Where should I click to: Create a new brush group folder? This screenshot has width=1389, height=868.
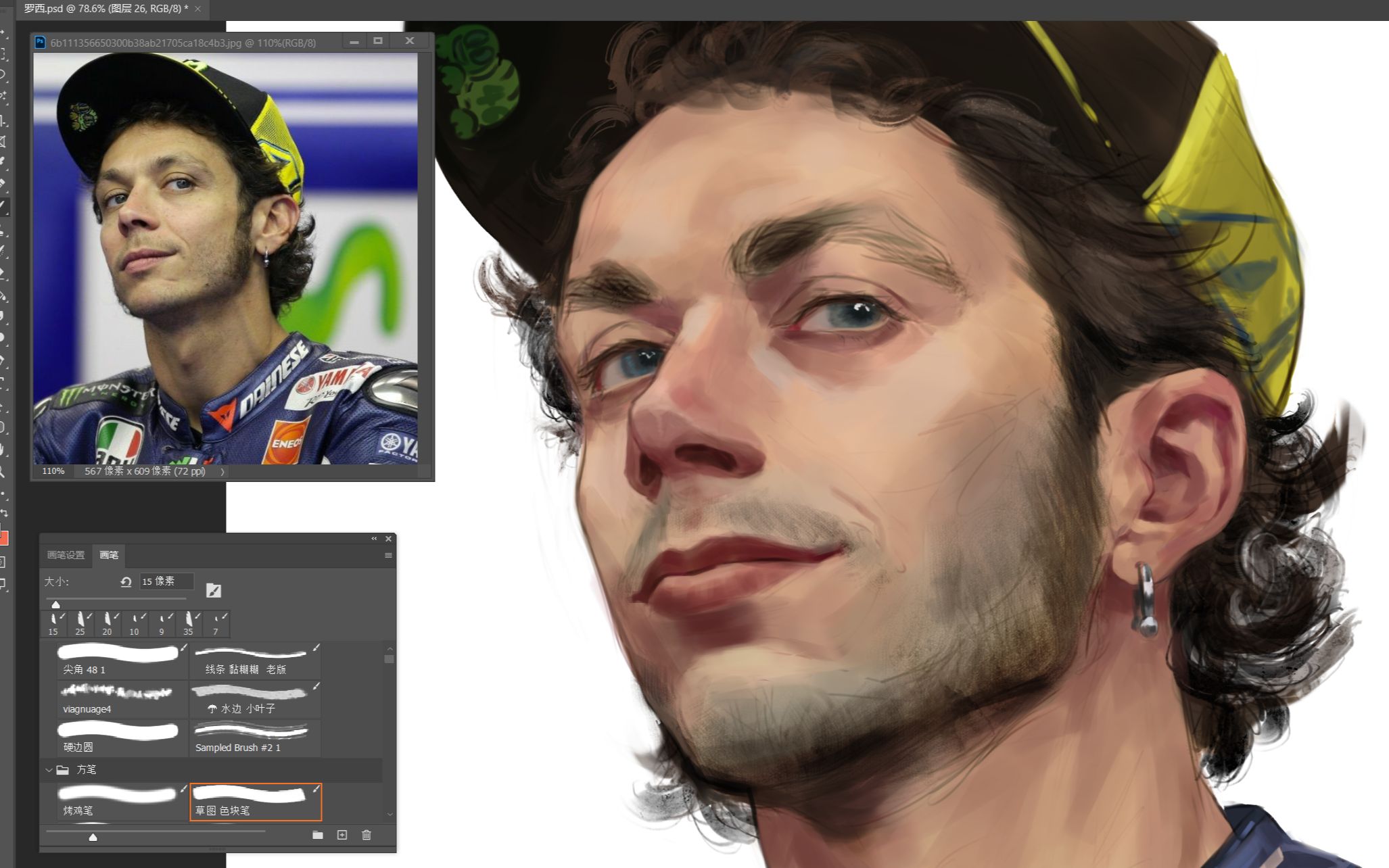click(x=317, y=835)
